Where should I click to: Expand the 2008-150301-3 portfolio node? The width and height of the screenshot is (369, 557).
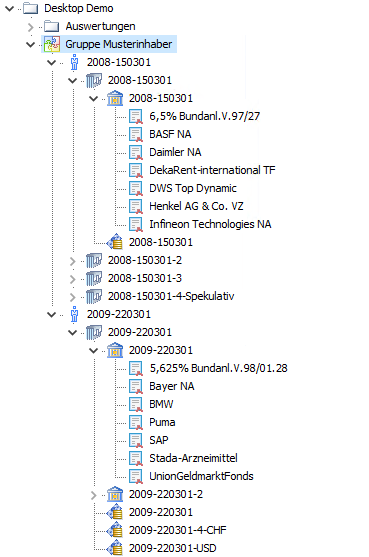(x=72, y=279)
